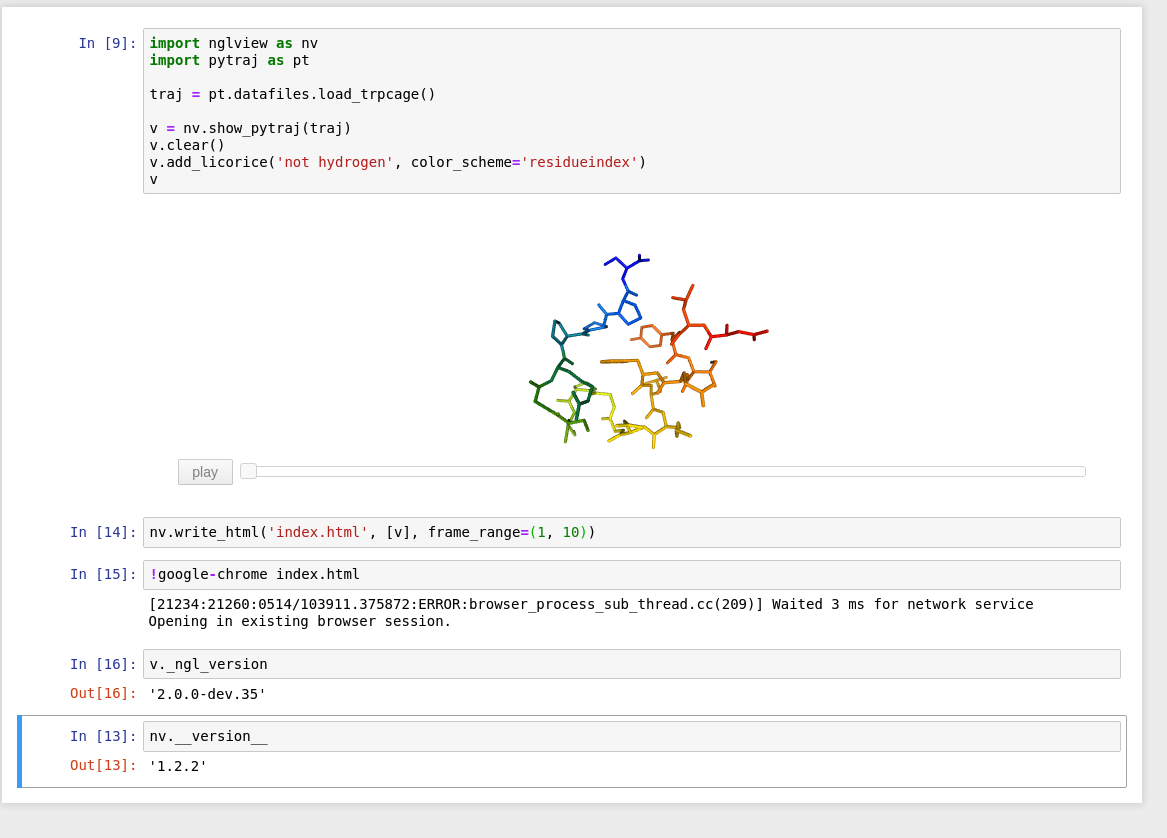Click the blue active-cell indicator bar

(x=19, y=750)
